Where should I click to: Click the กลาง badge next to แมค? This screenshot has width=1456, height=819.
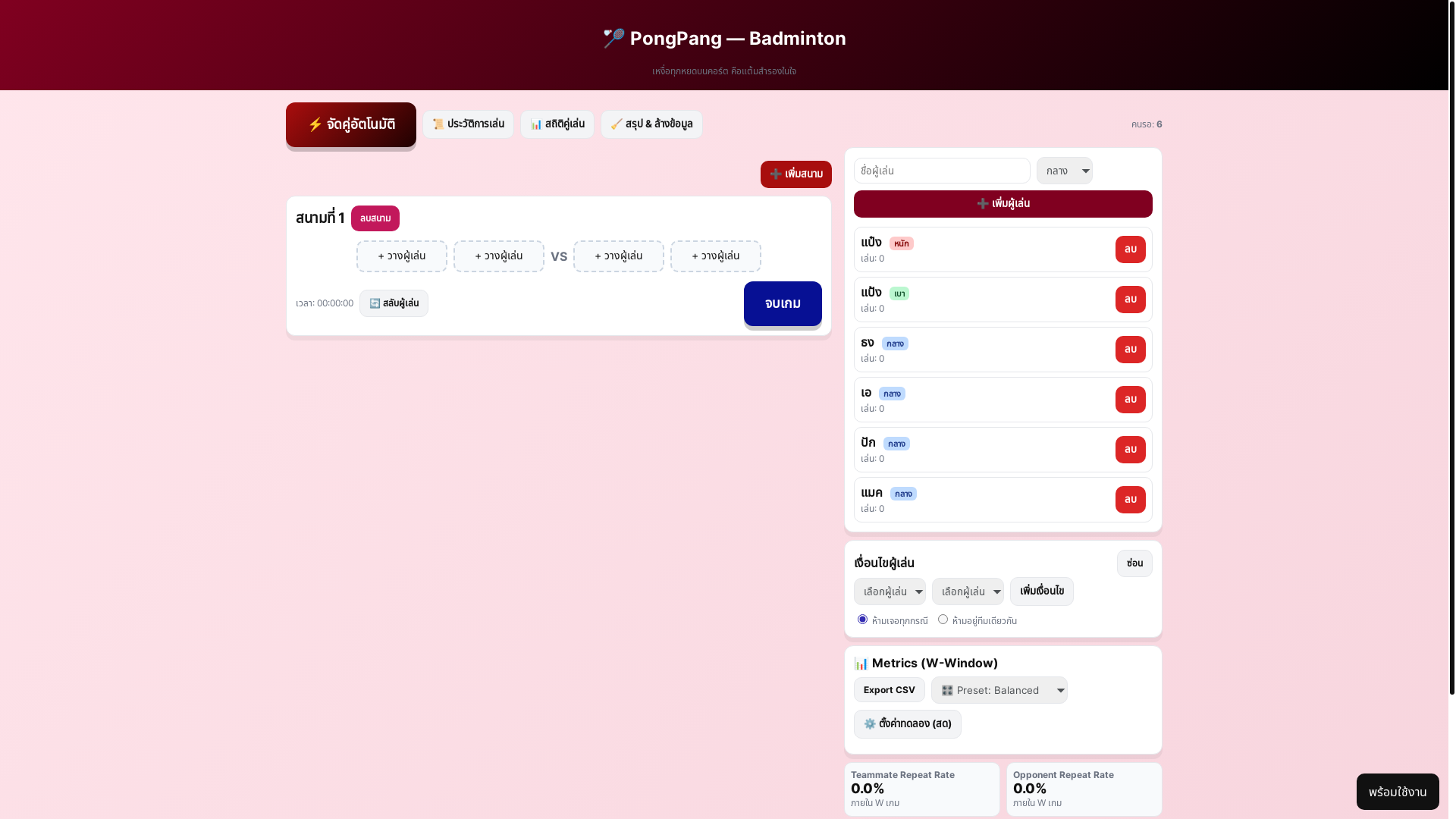click(x=903, y=494)
